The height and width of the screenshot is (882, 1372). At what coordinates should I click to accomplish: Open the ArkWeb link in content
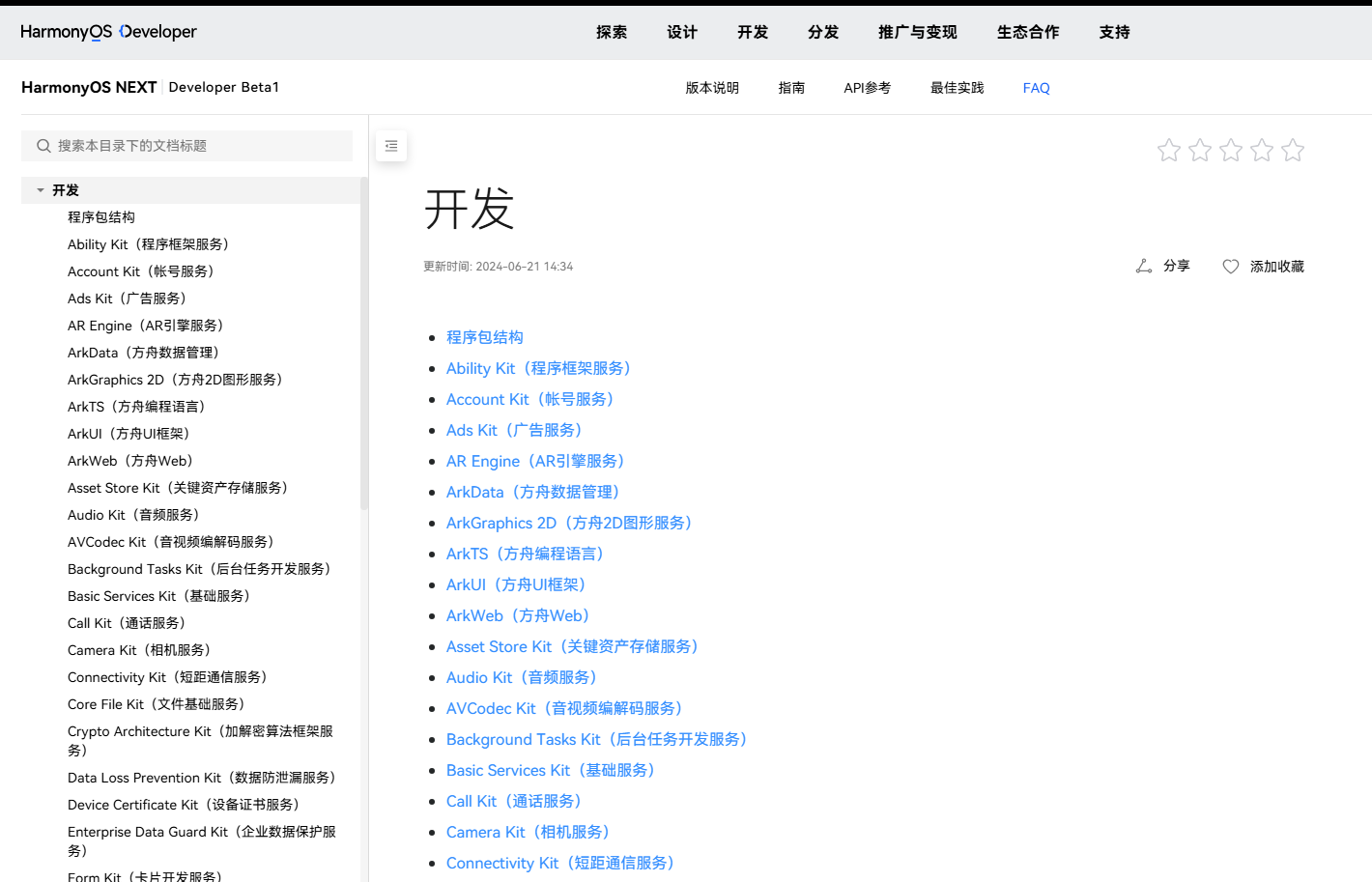pyautogui.click(x=522, y=615)
